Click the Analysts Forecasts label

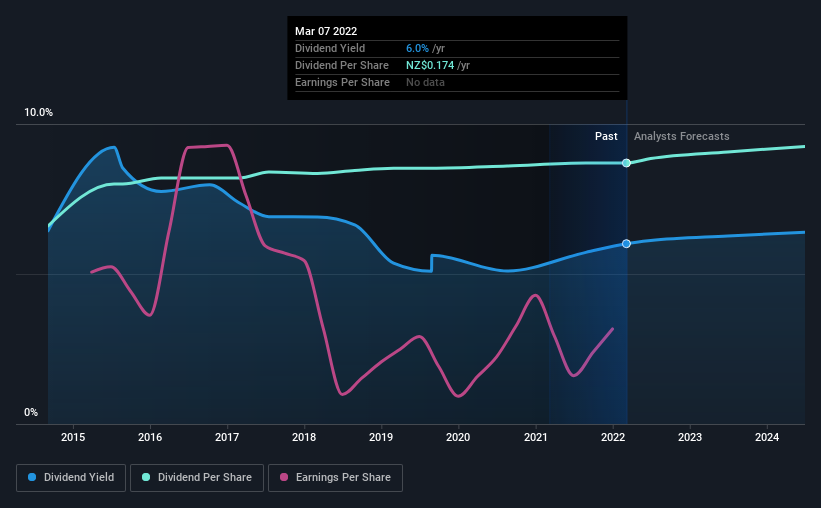coord(681,136)
